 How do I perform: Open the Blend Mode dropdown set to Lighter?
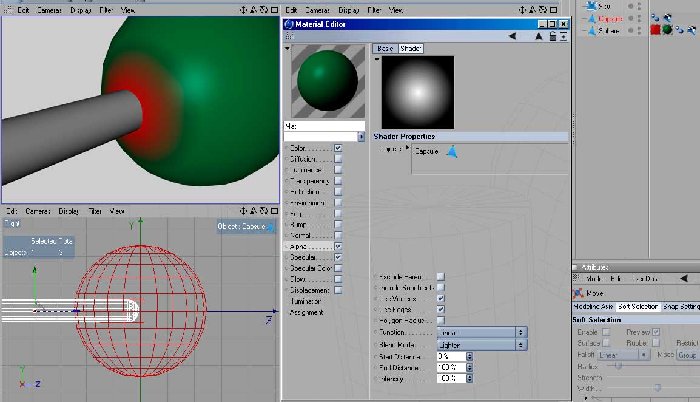pos(482,345)
